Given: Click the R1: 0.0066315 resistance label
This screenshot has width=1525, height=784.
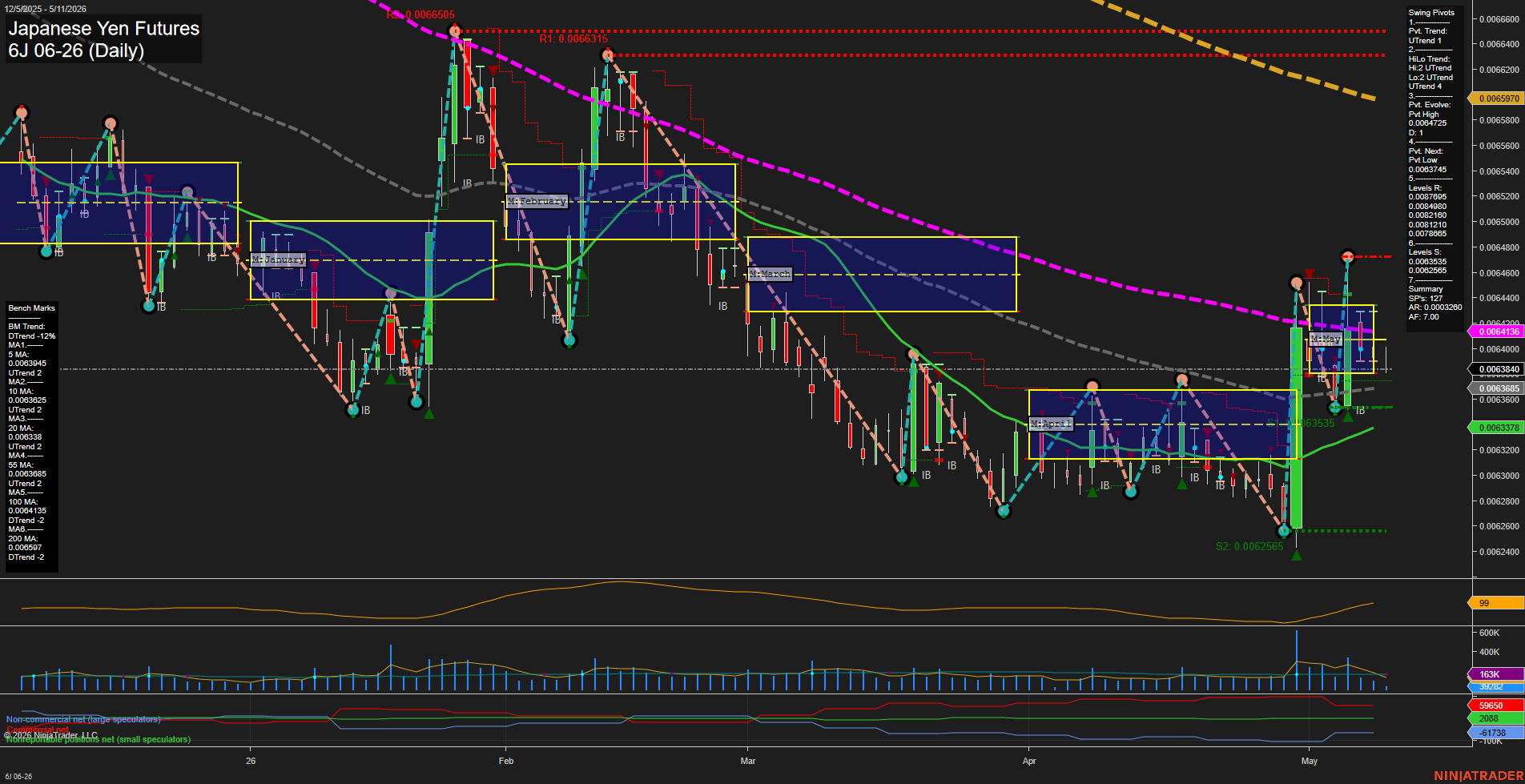Looking at the screenshot, I should pos(573,38).
